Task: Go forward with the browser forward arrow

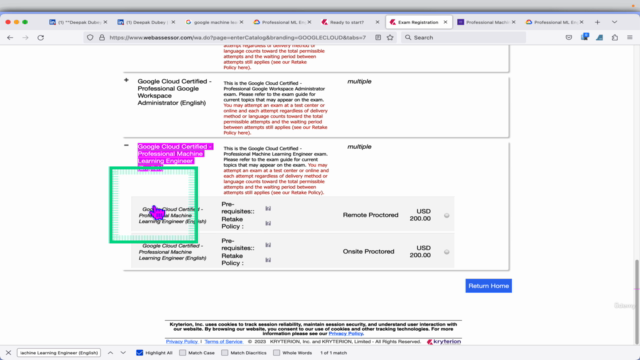Action: pyautogui.click(x=25, y=38)
